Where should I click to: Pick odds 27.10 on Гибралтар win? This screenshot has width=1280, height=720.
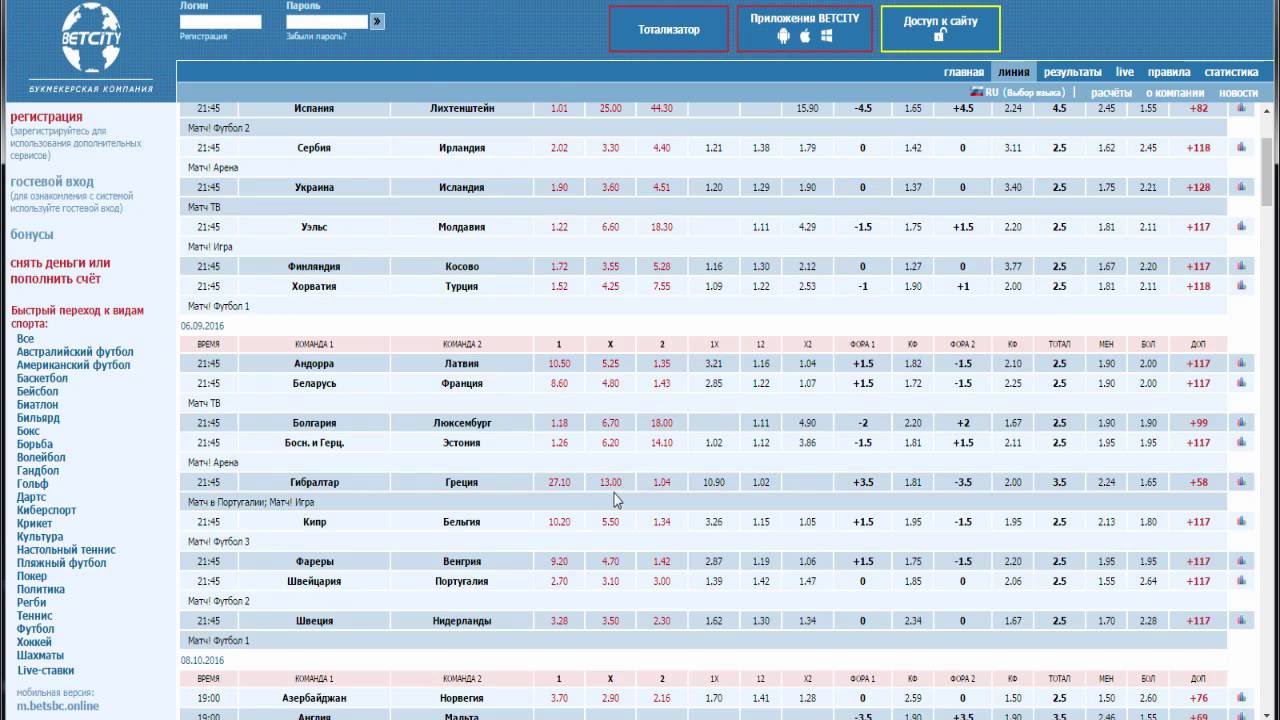[x=559, y=482]
